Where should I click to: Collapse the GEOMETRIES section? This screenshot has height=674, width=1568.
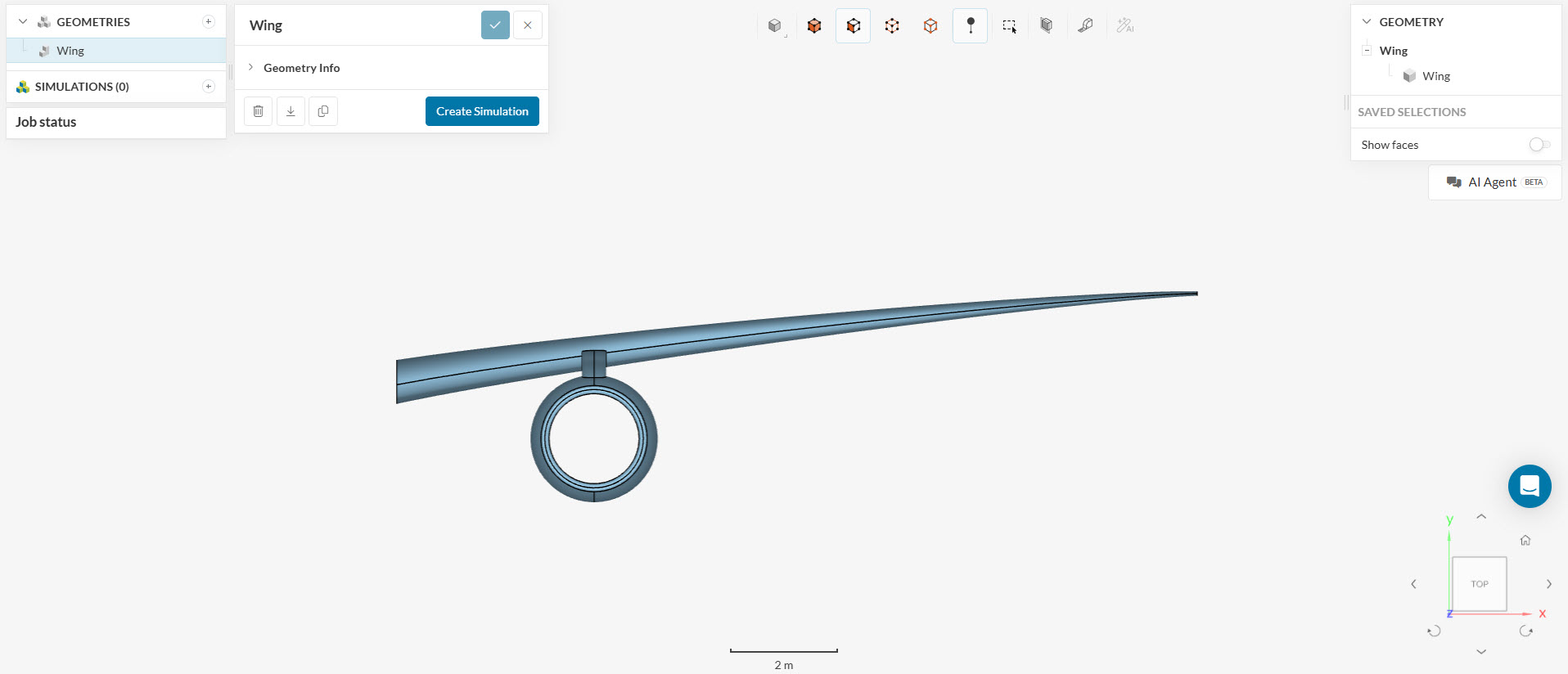point(23,22)
